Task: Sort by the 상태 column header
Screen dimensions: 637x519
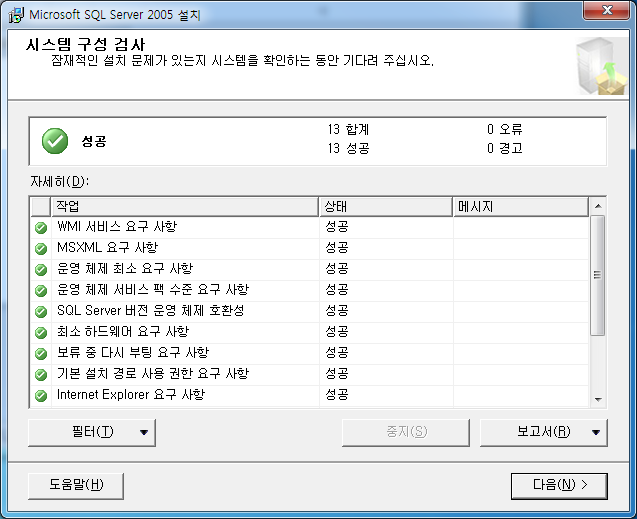Action: coord(386,206)
